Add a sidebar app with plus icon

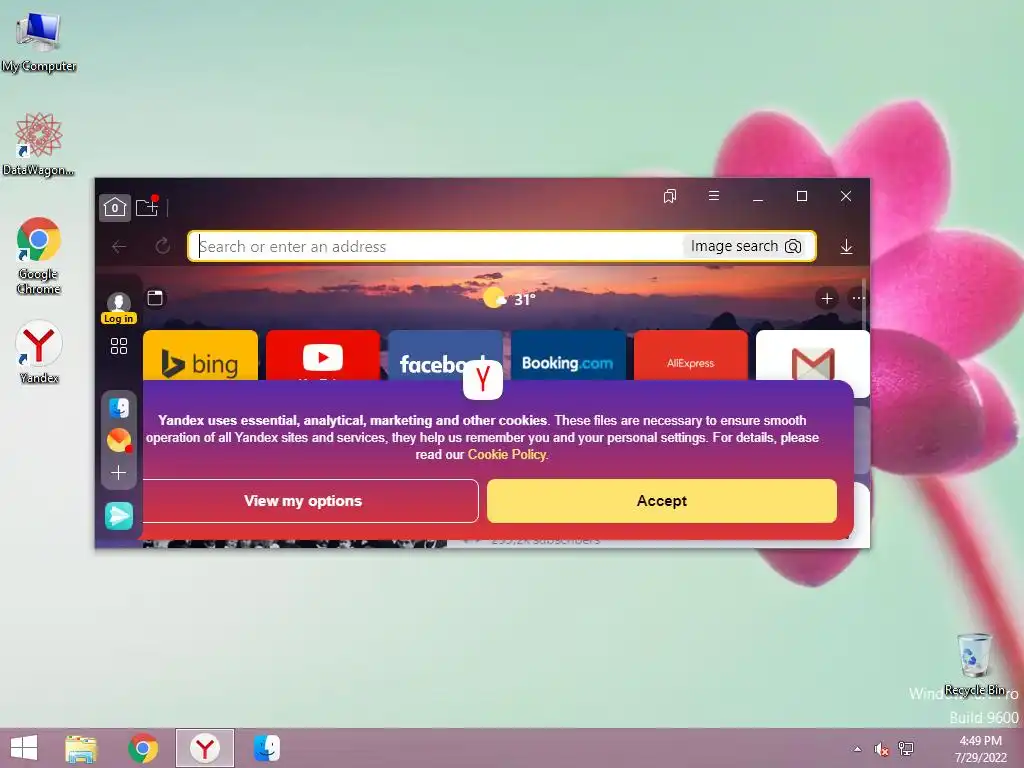(x=119, y=472)
